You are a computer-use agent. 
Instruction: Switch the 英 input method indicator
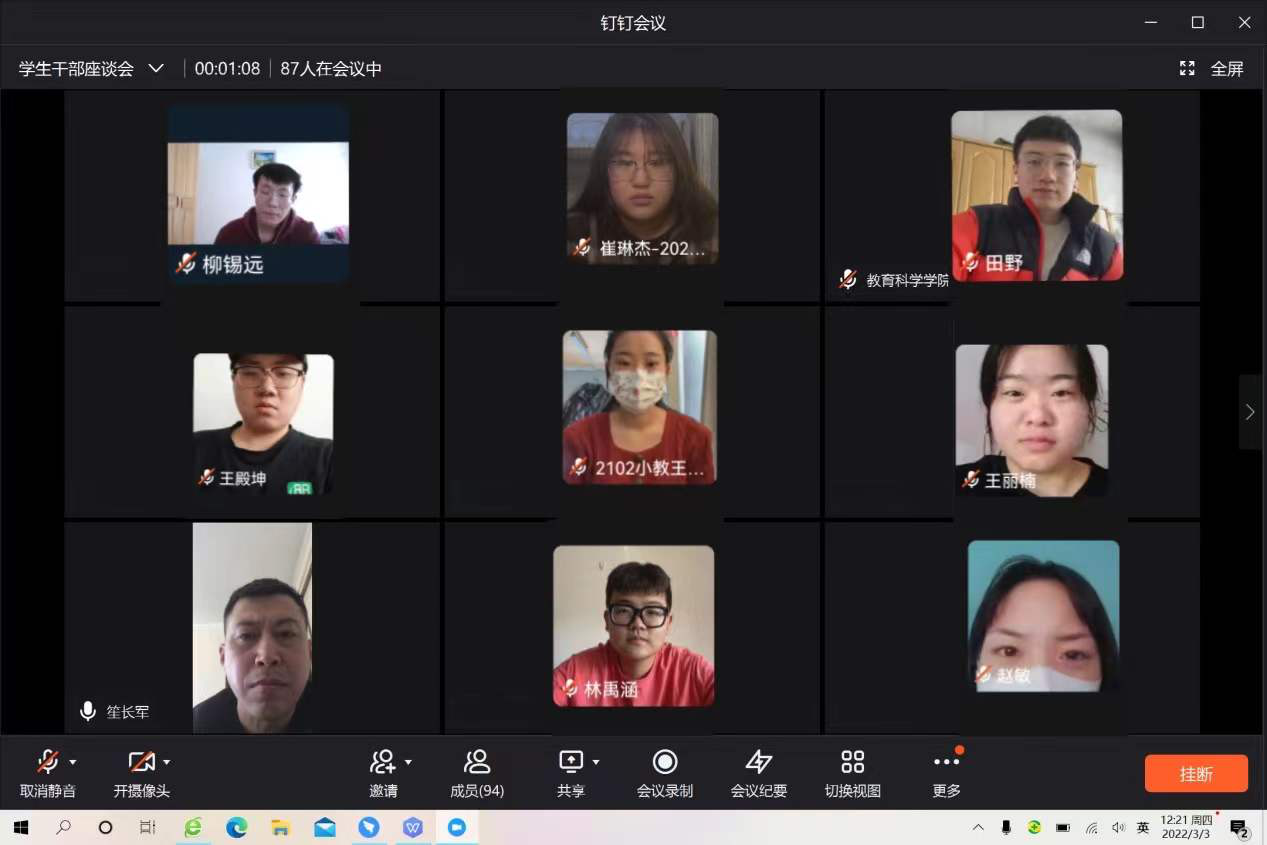pyautogui.click(x=1143, y=827)
